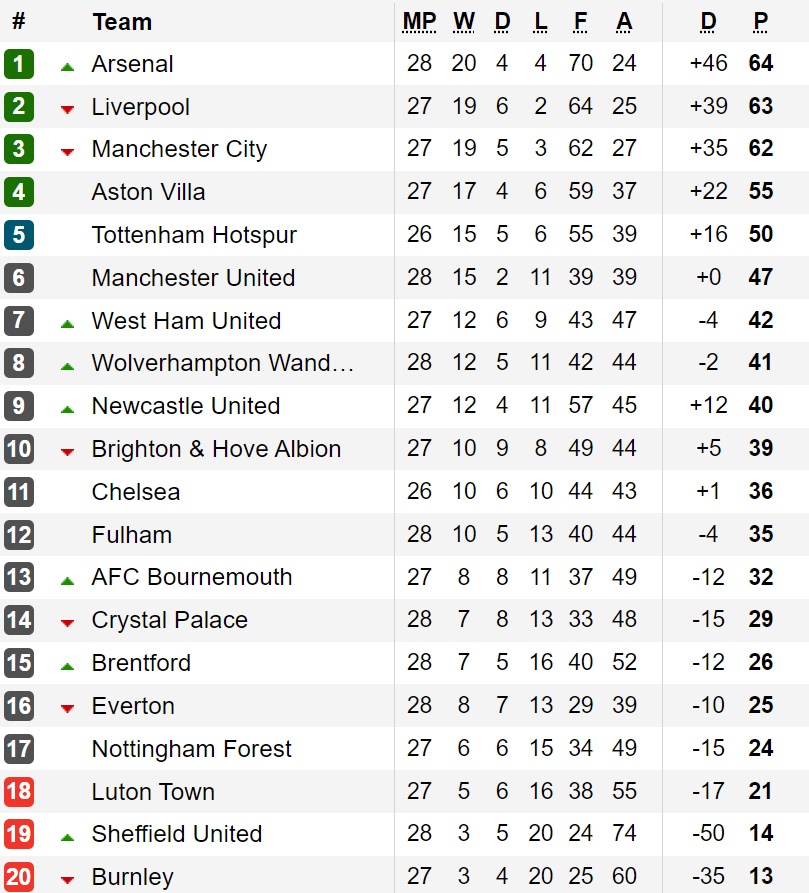Click the green up arrow beside Brentford
This screenshot has height=893, width=809.
[67, 666]
